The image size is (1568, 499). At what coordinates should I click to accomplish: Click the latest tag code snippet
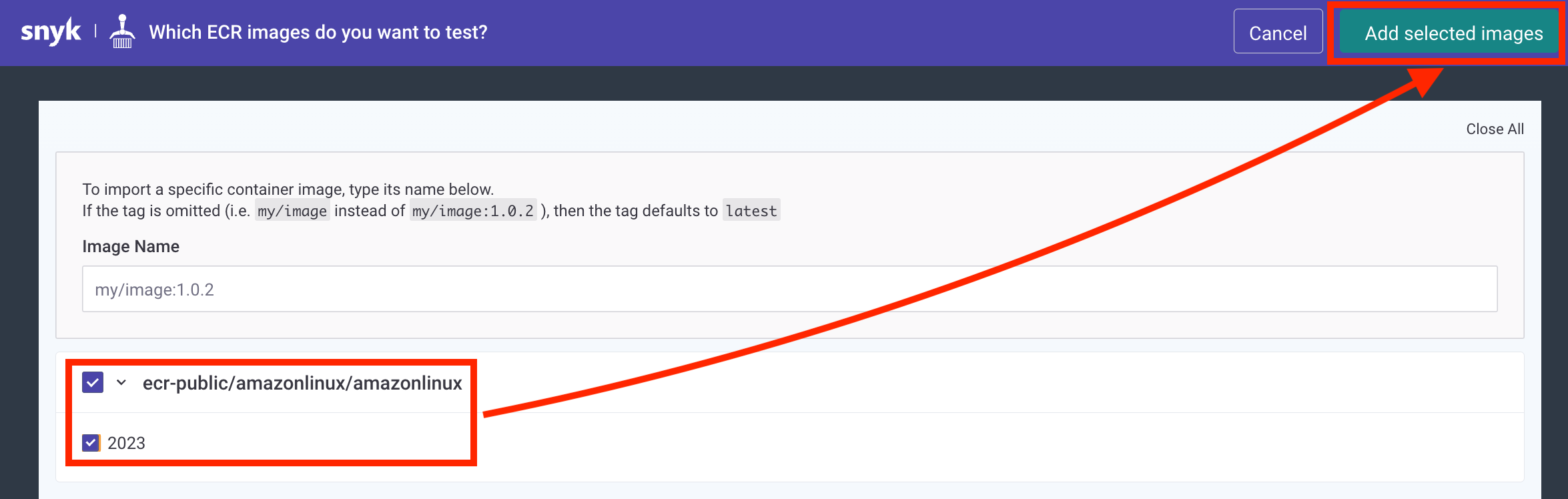(x=751, y=211)
